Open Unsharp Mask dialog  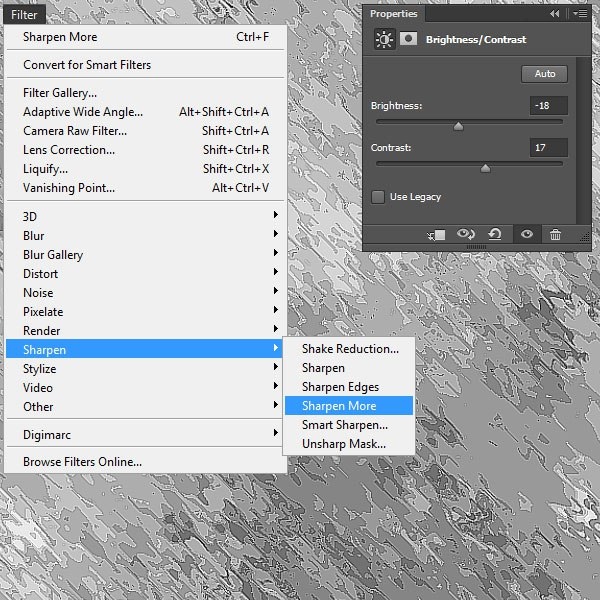pyautogui.click(x=349, y=444)
